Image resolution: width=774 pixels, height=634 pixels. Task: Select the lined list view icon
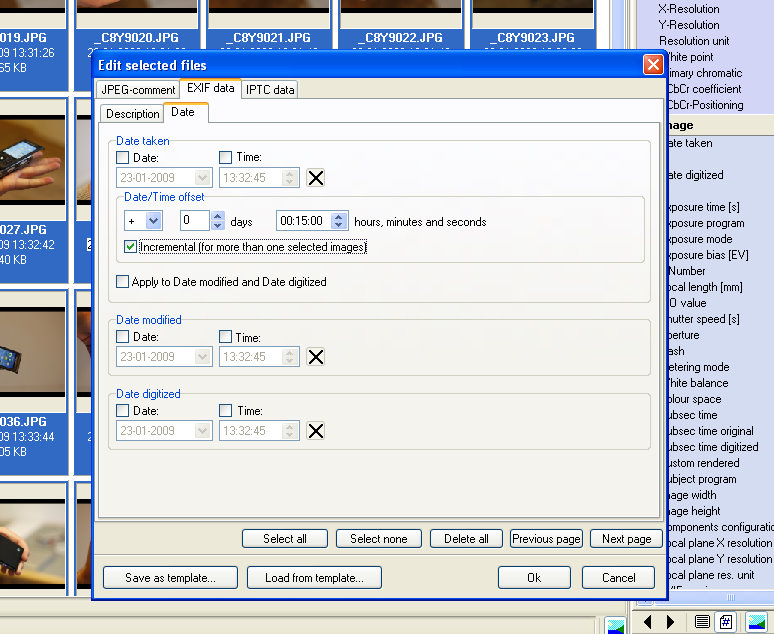(702, 622)
